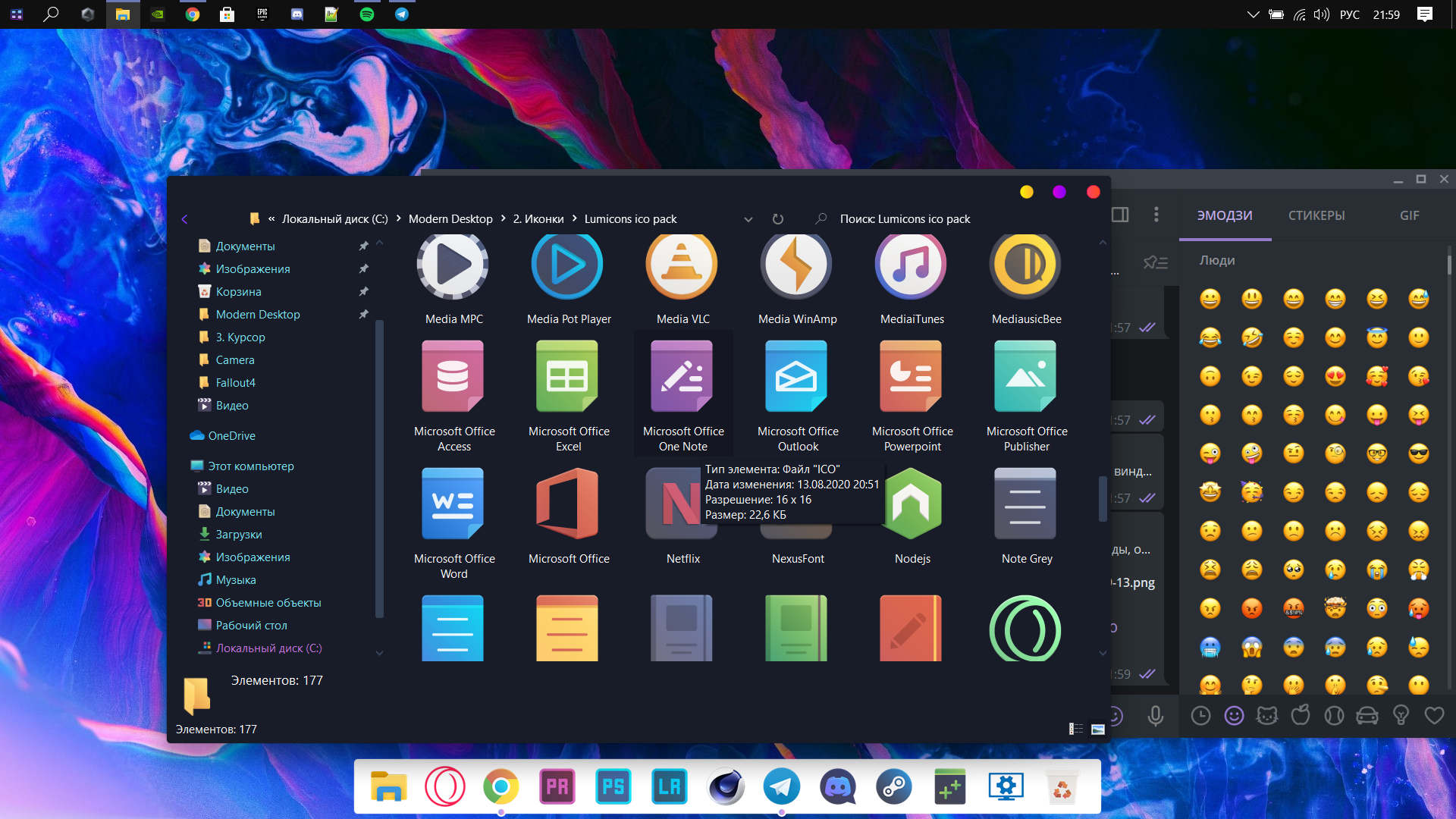
Task: Toggle the side panel in Telegram
Action: (1120, 215)
